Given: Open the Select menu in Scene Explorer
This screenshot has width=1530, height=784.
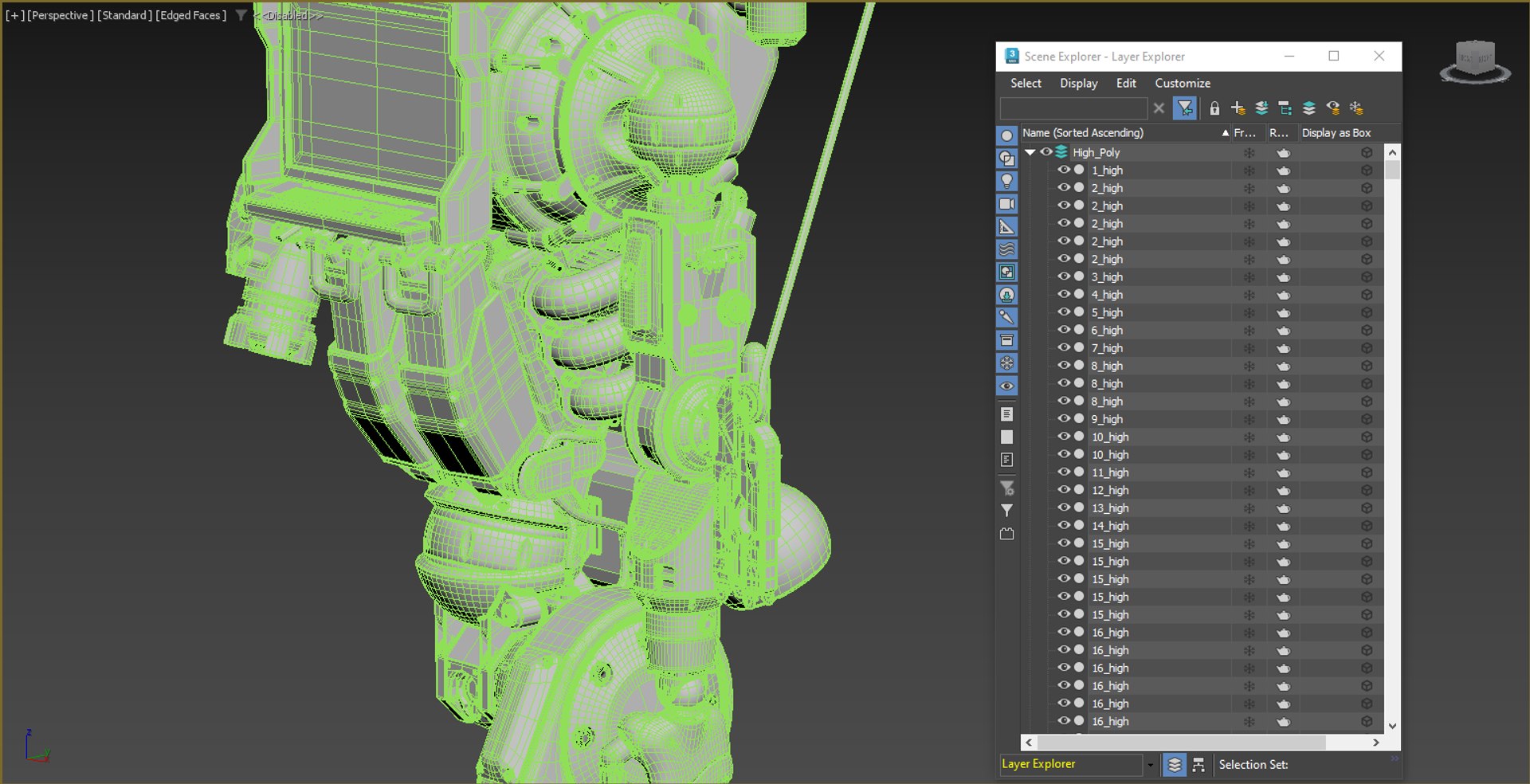Looking at the screenshot, I should 1026,83.
